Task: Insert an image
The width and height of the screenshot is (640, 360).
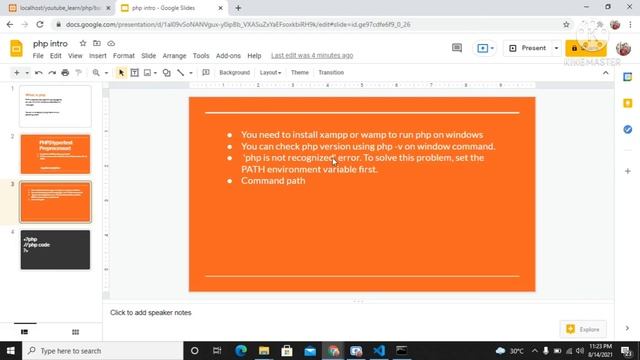Action: pyautogui.click(x=147, y=73)
